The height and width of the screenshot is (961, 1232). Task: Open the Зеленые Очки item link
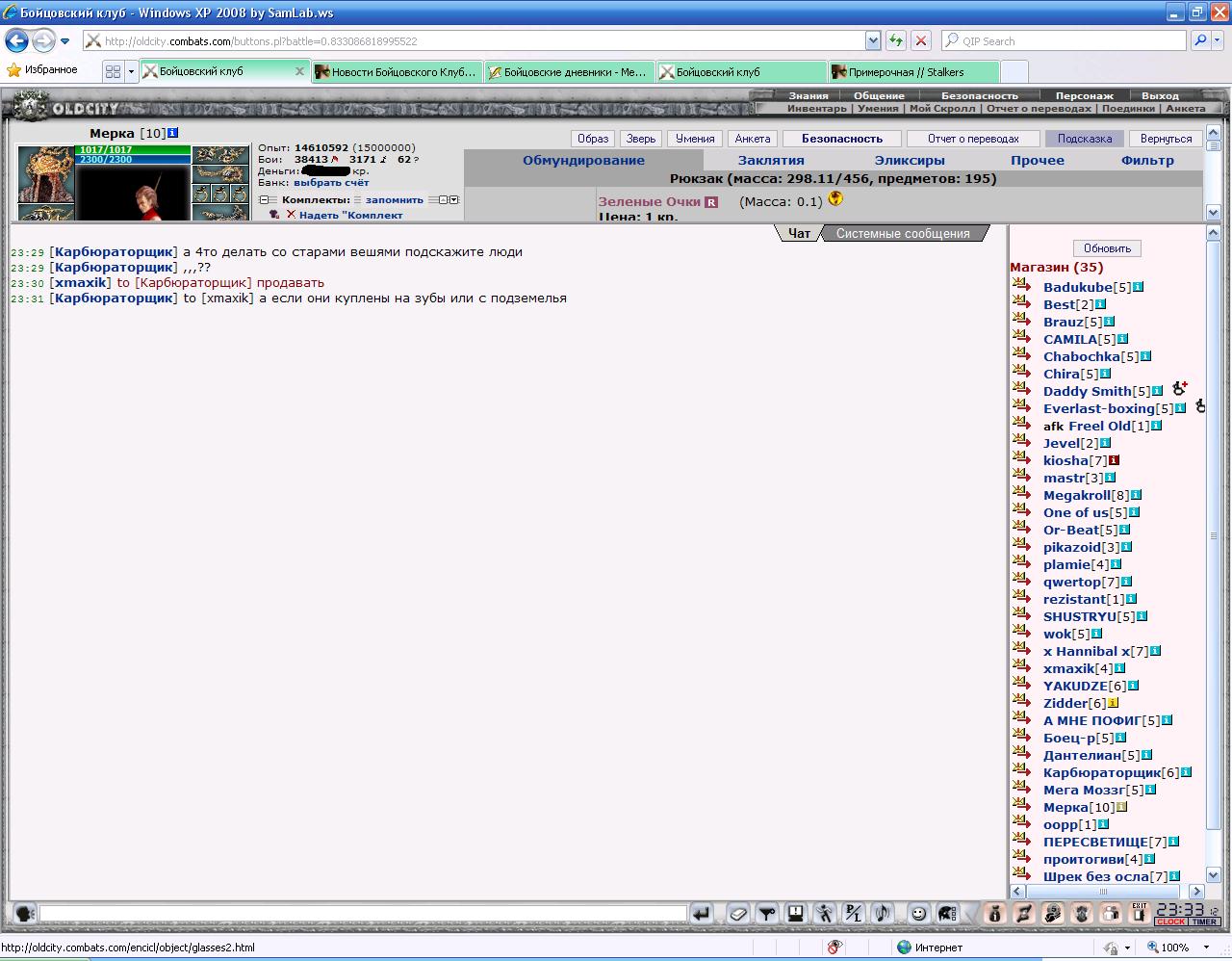coord(650,201)
